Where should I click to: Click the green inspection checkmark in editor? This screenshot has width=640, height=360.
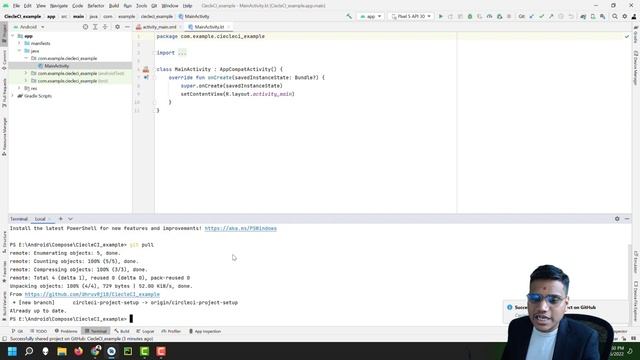click(627, 36)
